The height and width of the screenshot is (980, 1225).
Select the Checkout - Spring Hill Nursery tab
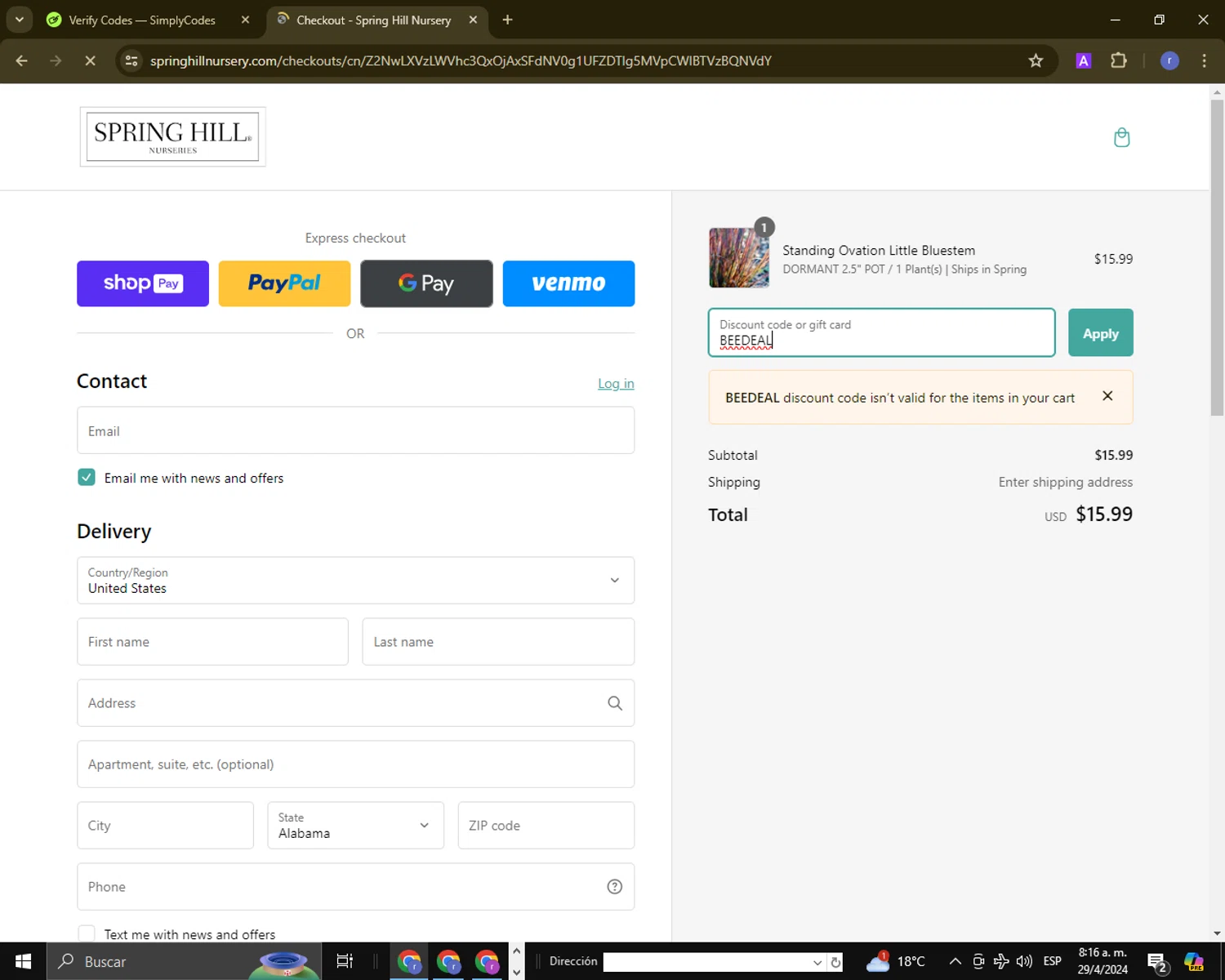(x=373, y=20)
